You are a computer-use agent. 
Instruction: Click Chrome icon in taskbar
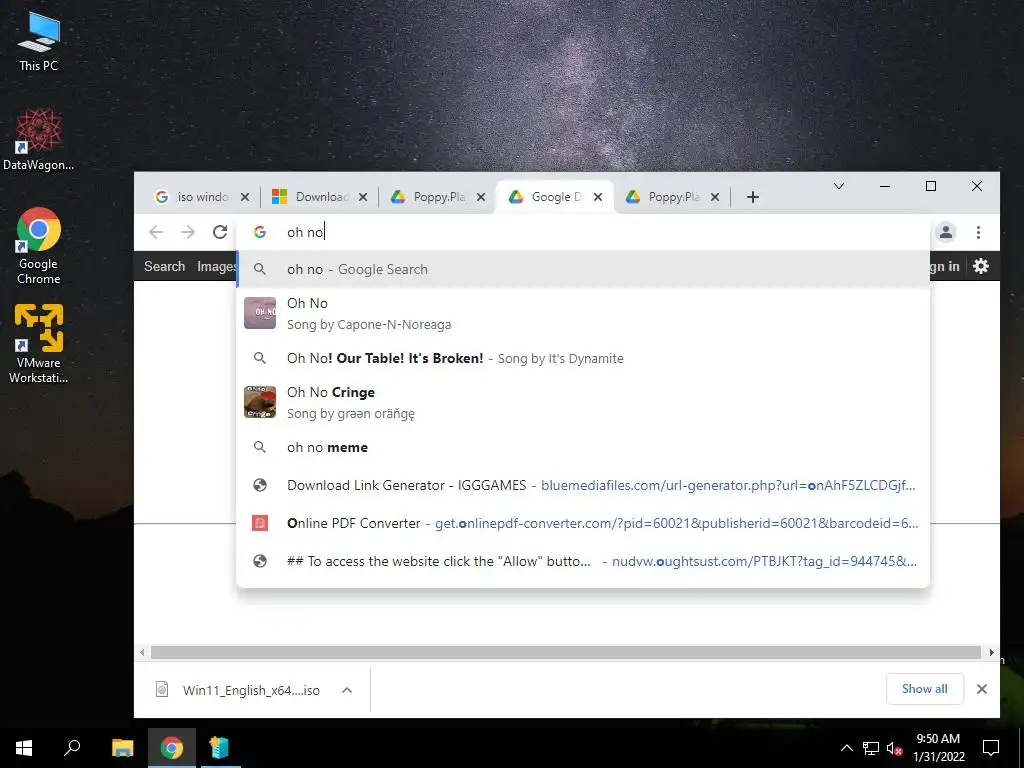click(172, 748)
